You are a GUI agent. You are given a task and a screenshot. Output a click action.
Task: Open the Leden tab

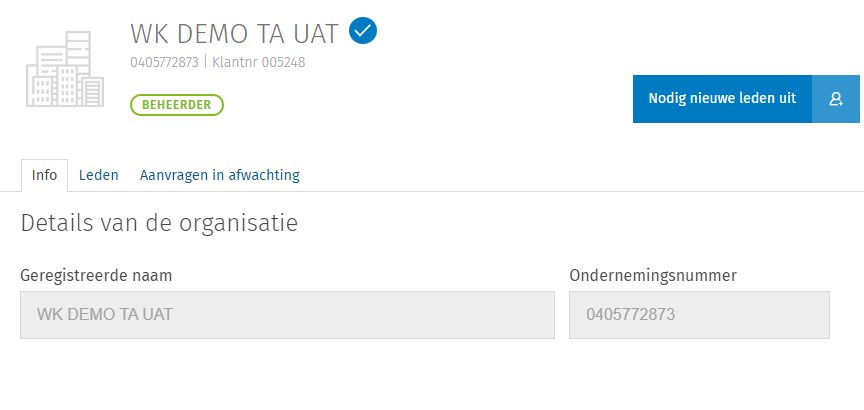coord(99,175)
